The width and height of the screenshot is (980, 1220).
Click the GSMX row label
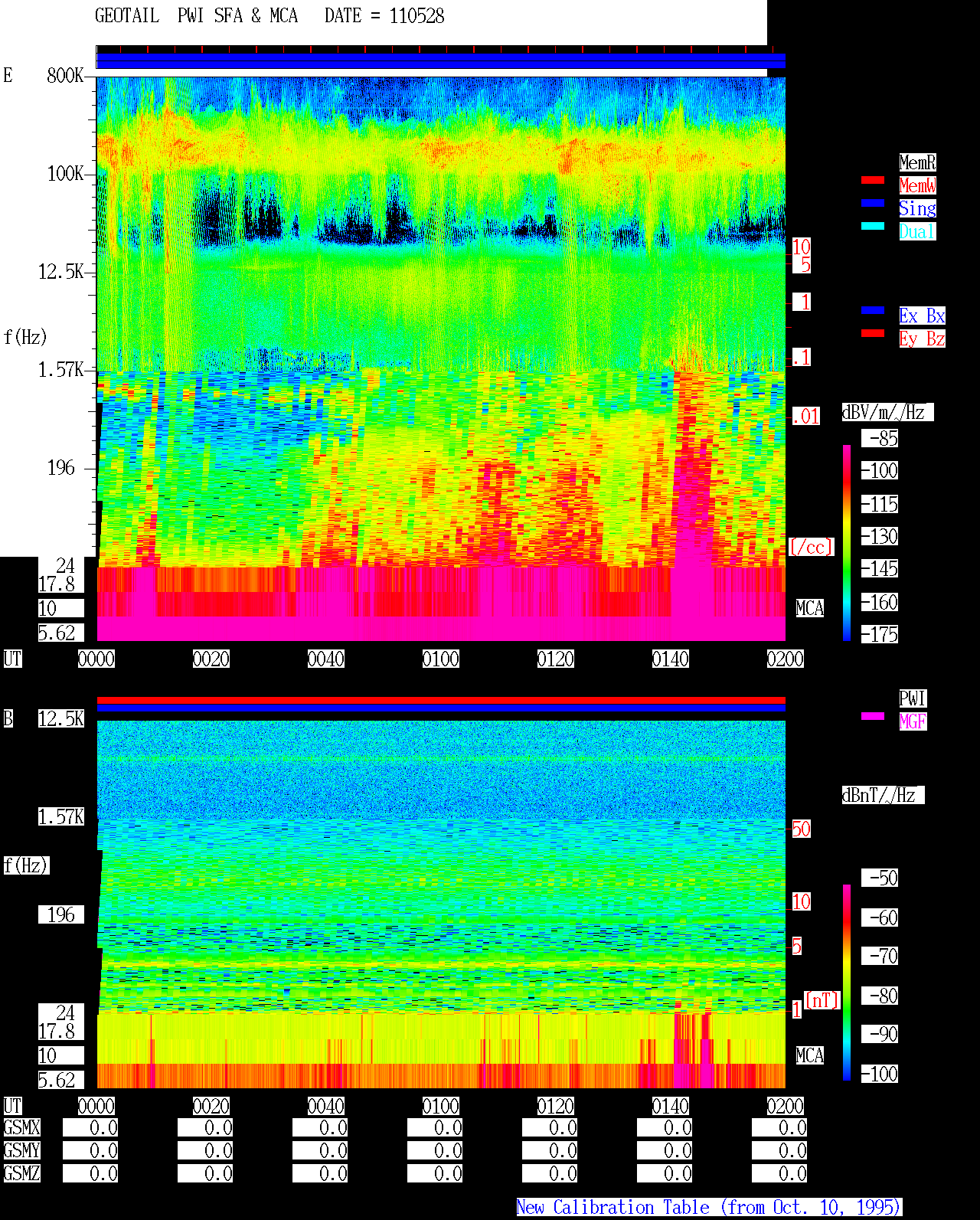(21, 1127)
